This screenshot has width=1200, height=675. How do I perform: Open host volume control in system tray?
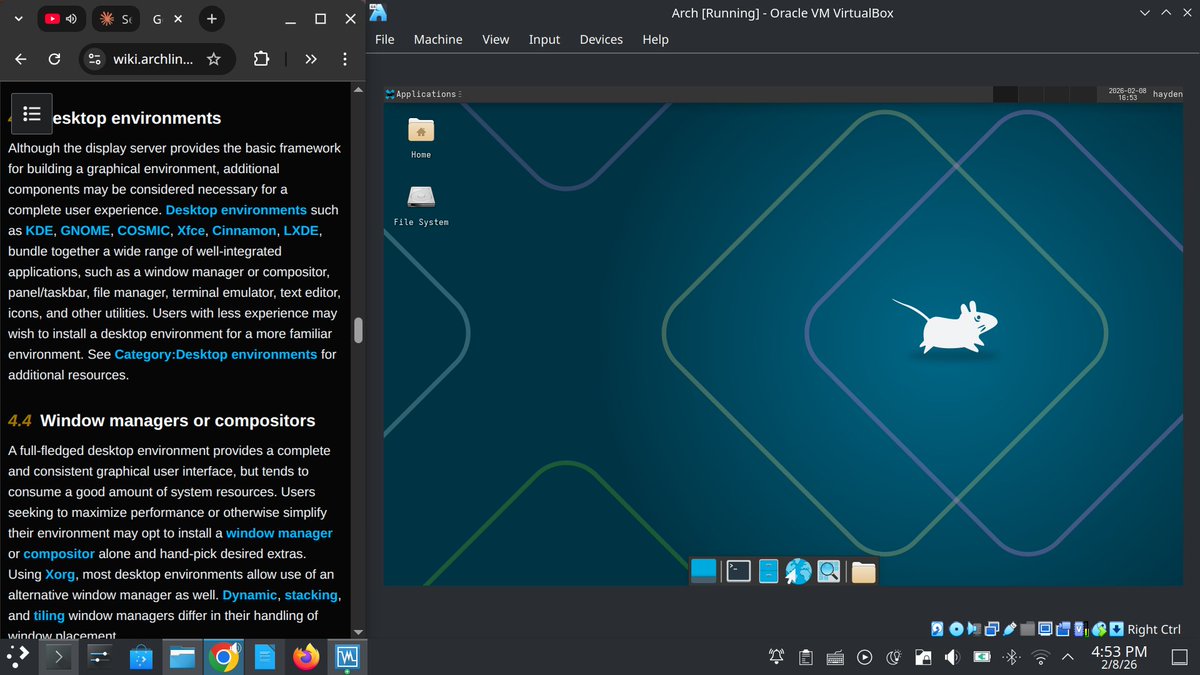click(952, 657)
